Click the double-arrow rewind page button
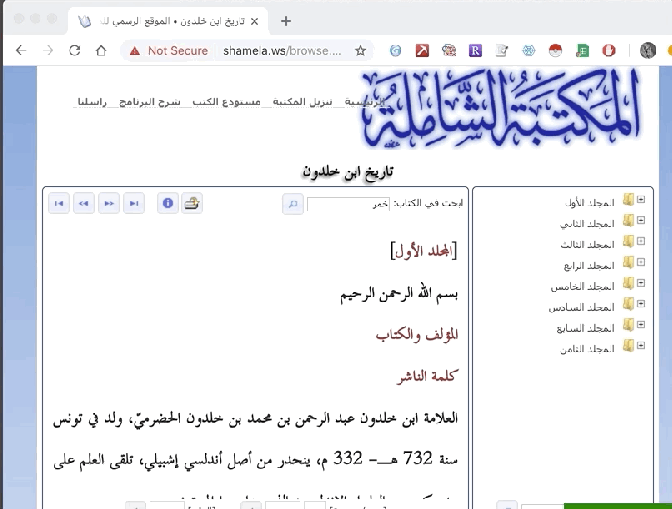 tap(84, 204)
